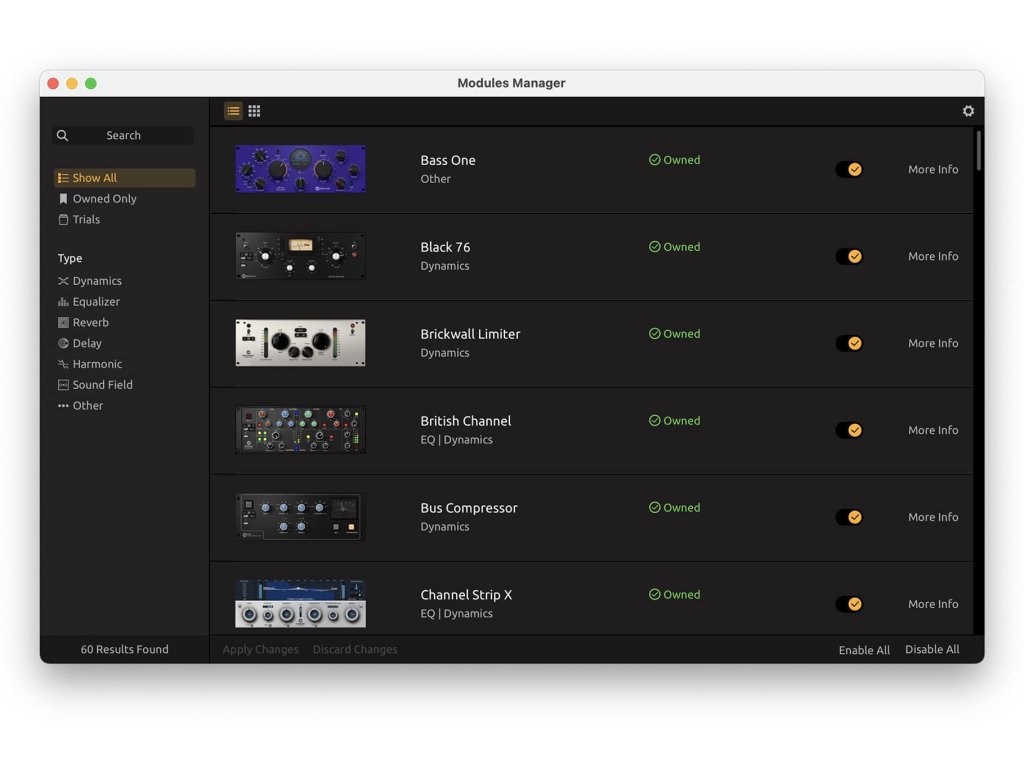Show Trials in sidebar
Viewport: 1024px width, 768px height.
point(86,220)
